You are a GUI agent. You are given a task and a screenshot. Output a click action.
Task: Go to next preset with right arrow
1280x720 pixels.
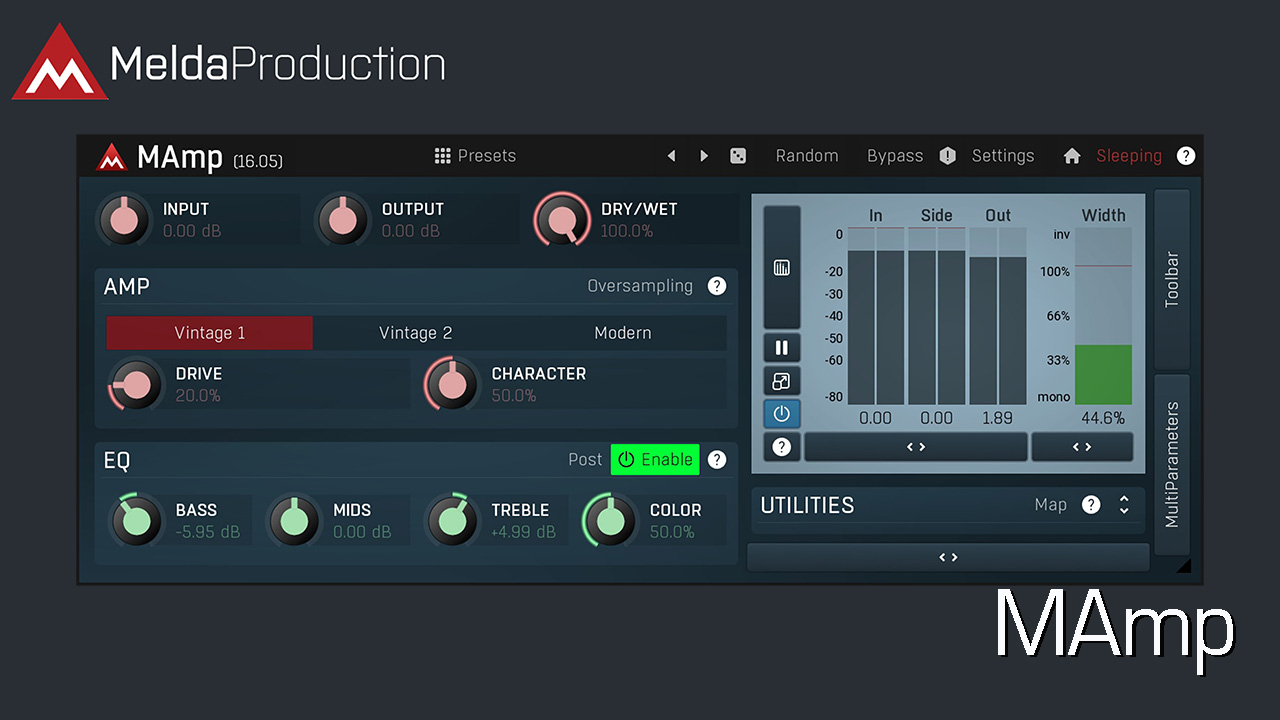point(704,156)
